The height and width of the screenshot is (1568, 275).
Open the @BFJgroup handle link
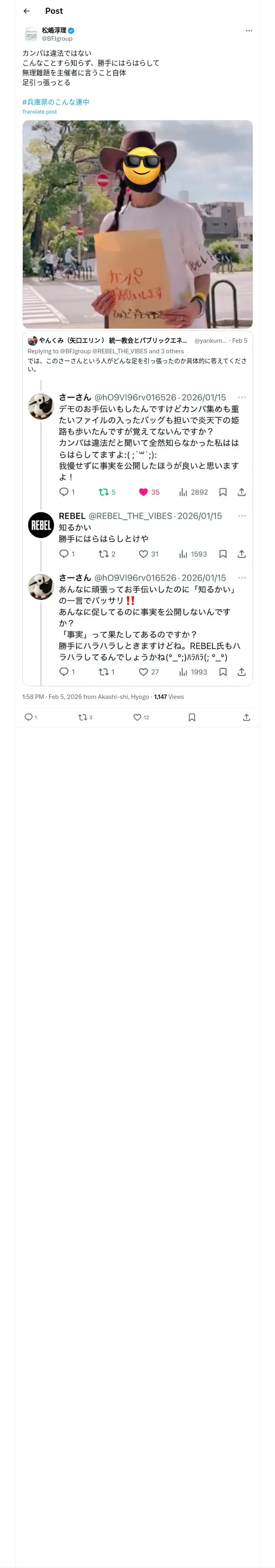[x=57, y=39]
